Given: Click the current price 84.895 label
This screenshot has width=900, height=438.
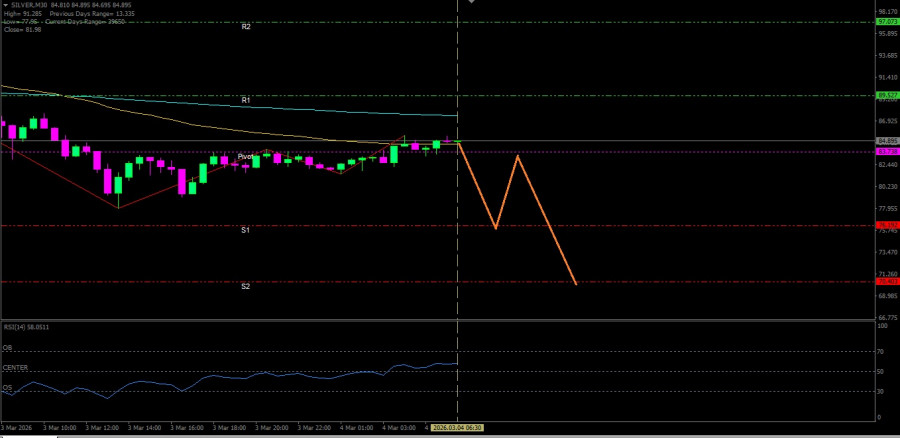Looking at the screenshot, I should (x=886, y=141).
